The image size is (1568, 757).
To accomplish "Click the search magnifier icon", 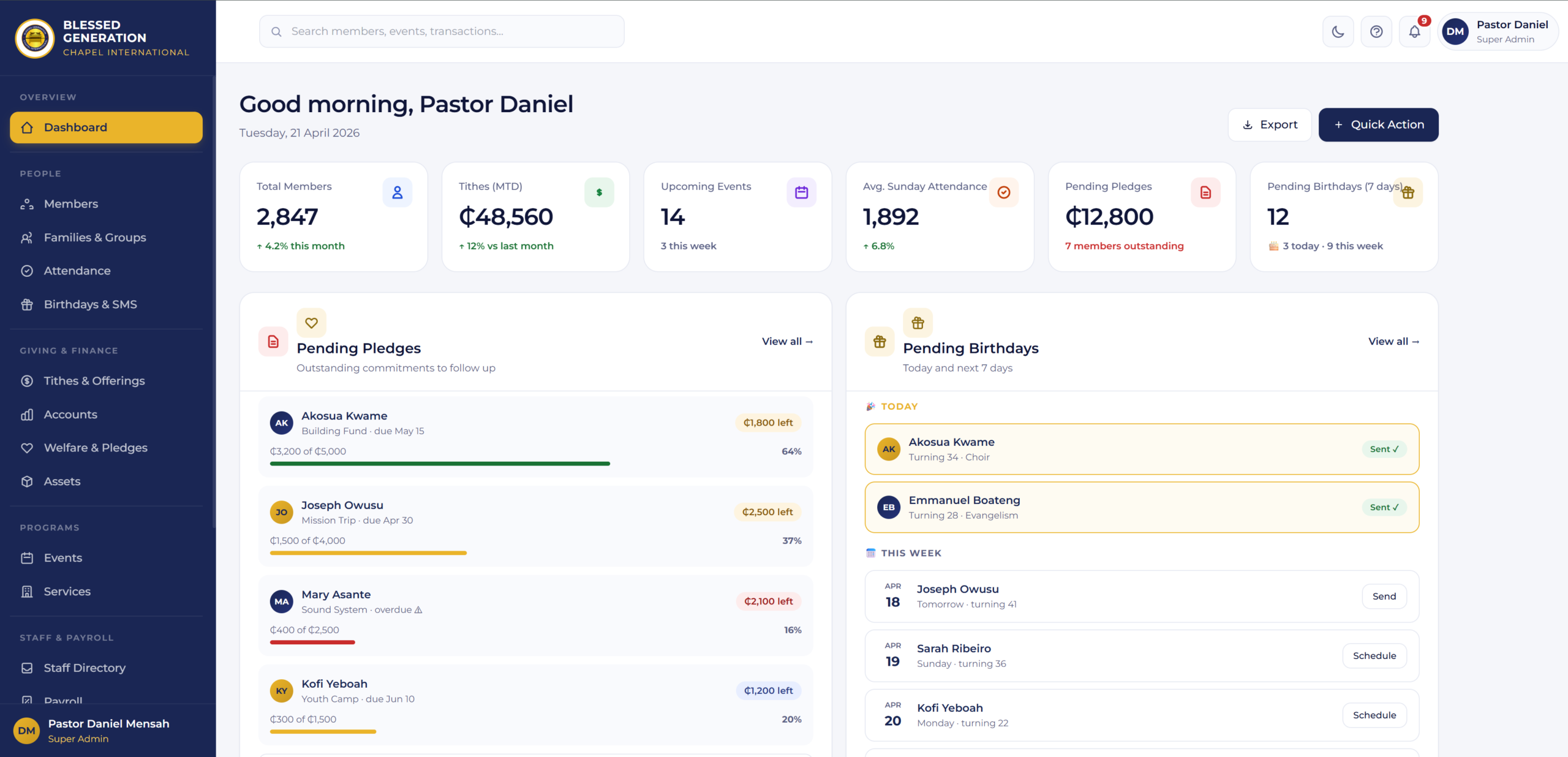I will tap(277, 32).
